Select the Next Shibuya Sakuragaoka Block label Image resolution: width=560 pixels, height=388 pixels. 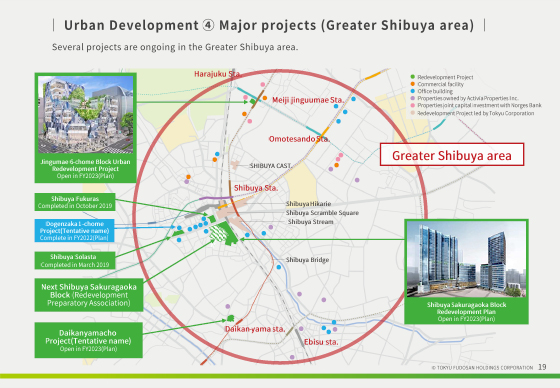click(89, 295)
